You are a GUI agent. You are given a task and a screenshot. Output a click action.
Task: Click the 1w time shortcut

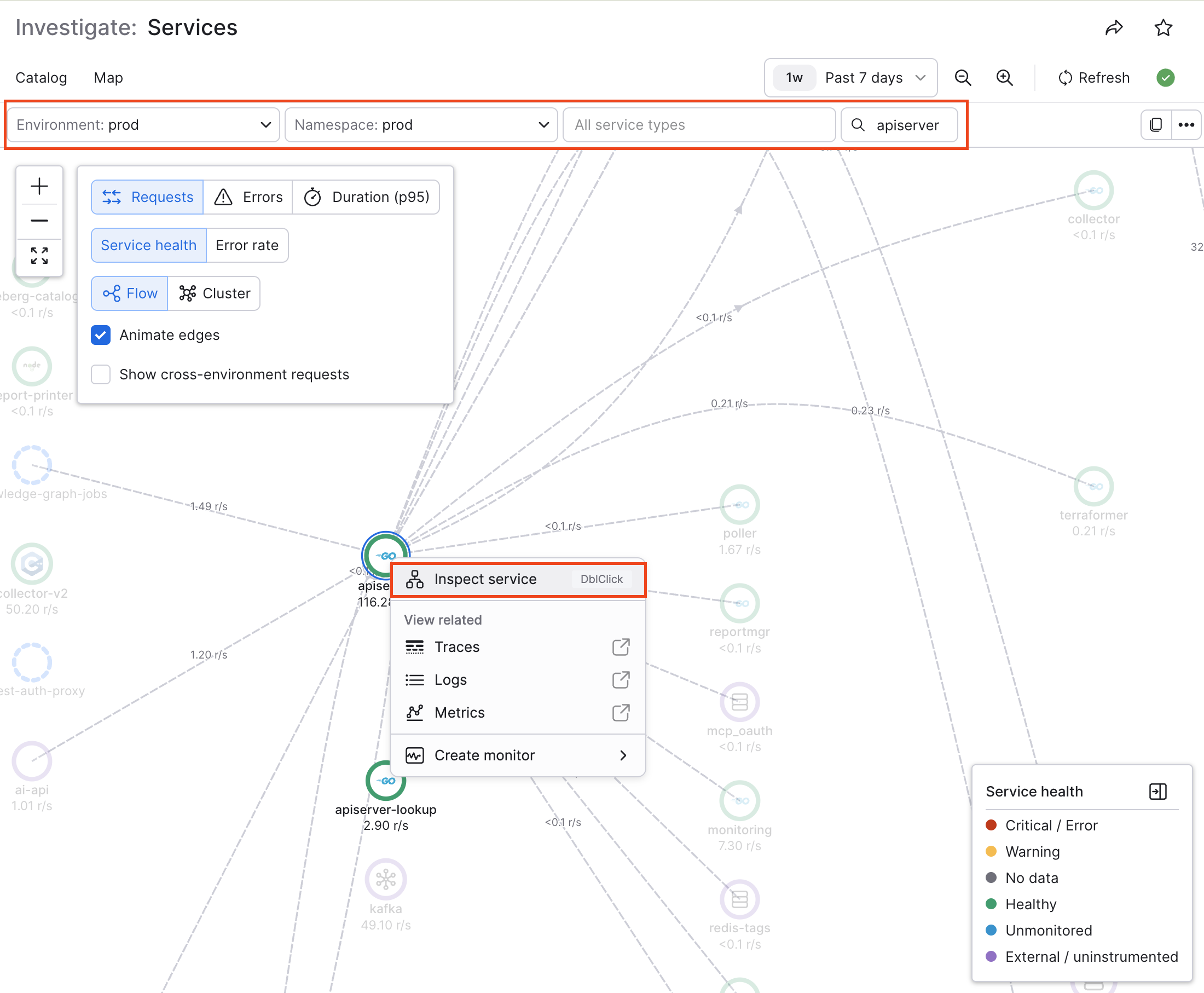click(794, 78)
